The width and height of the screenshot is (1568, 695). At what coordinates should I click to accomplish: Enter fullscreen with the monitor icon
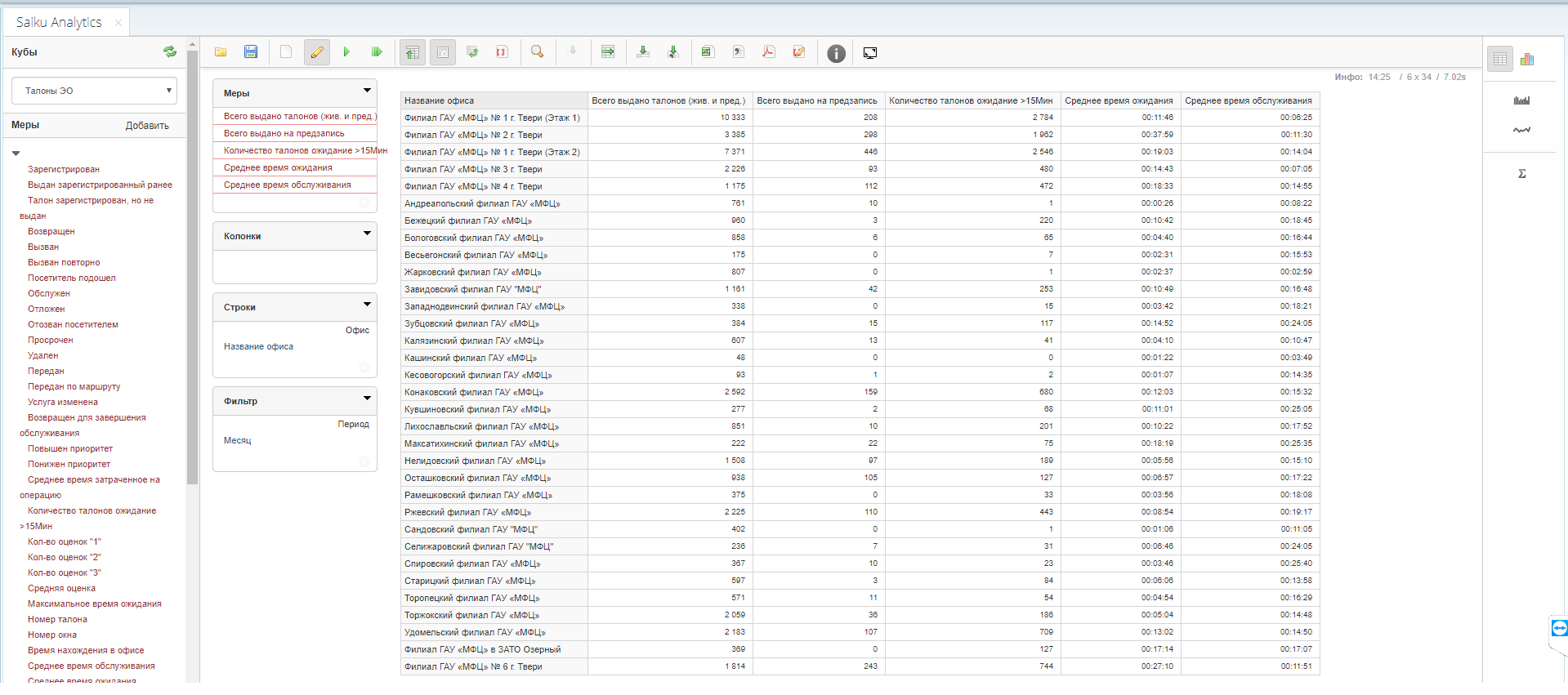[x=870, y=53]
